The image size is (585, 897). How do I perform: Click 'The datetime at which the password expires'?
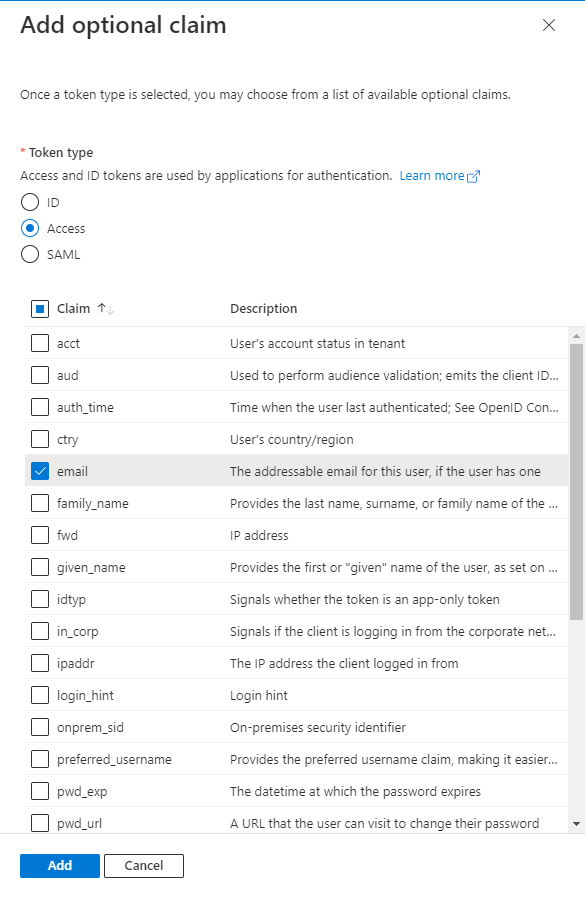355,792
